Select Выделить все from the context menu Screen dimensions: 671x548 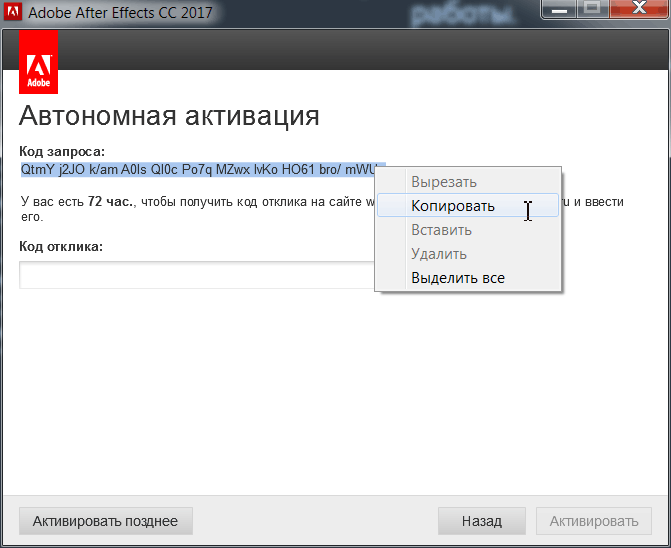[x=467, y=278]
